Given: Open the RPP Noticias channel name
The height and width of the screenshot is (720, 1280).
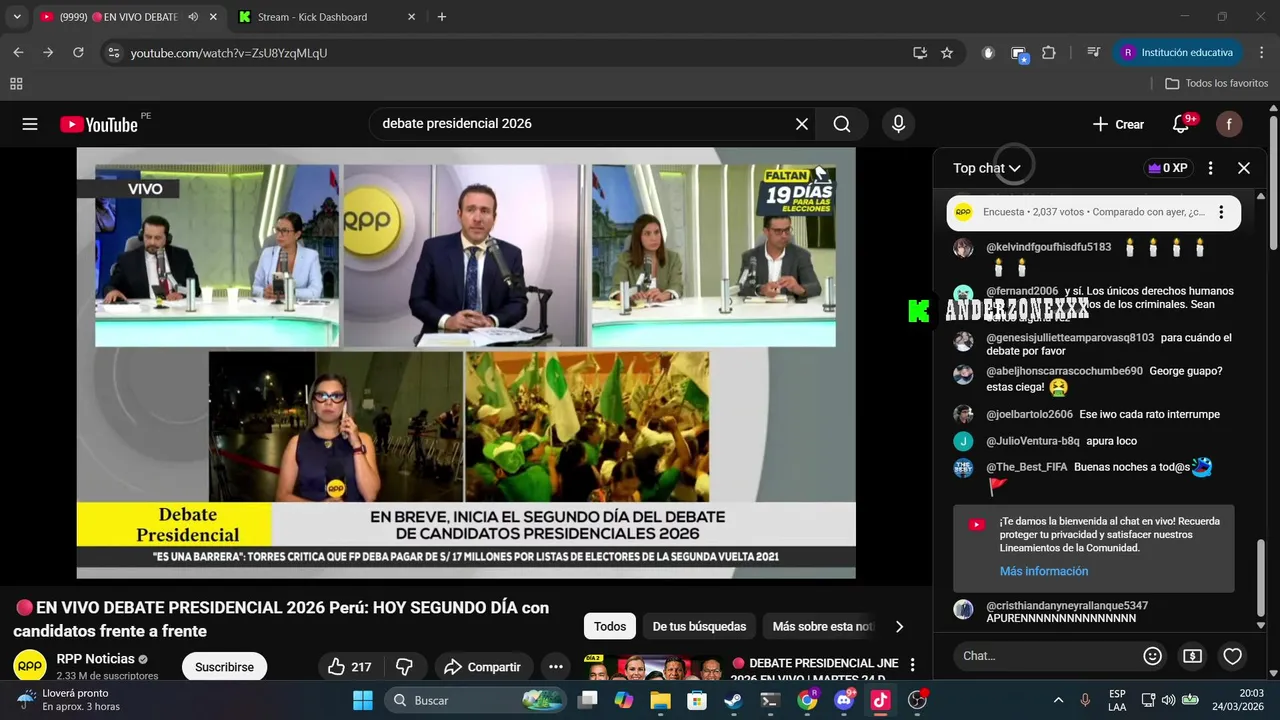Looking at the screenshot, I should [96, 659].
